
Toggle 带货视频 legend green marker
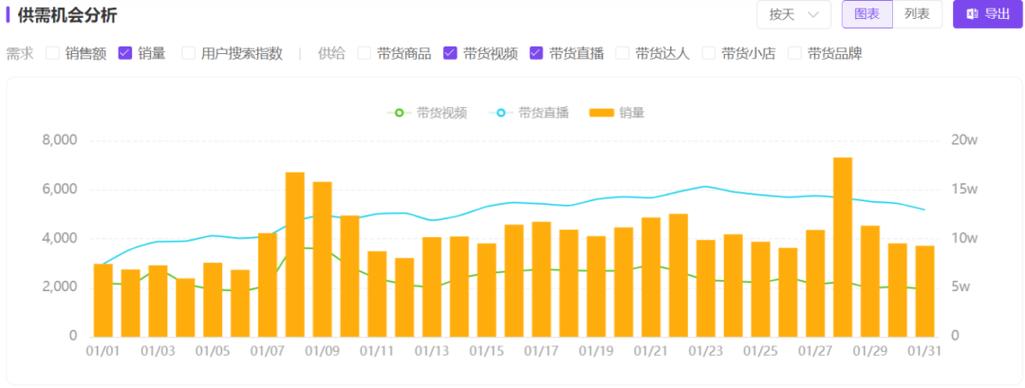[x=399, y=113]
